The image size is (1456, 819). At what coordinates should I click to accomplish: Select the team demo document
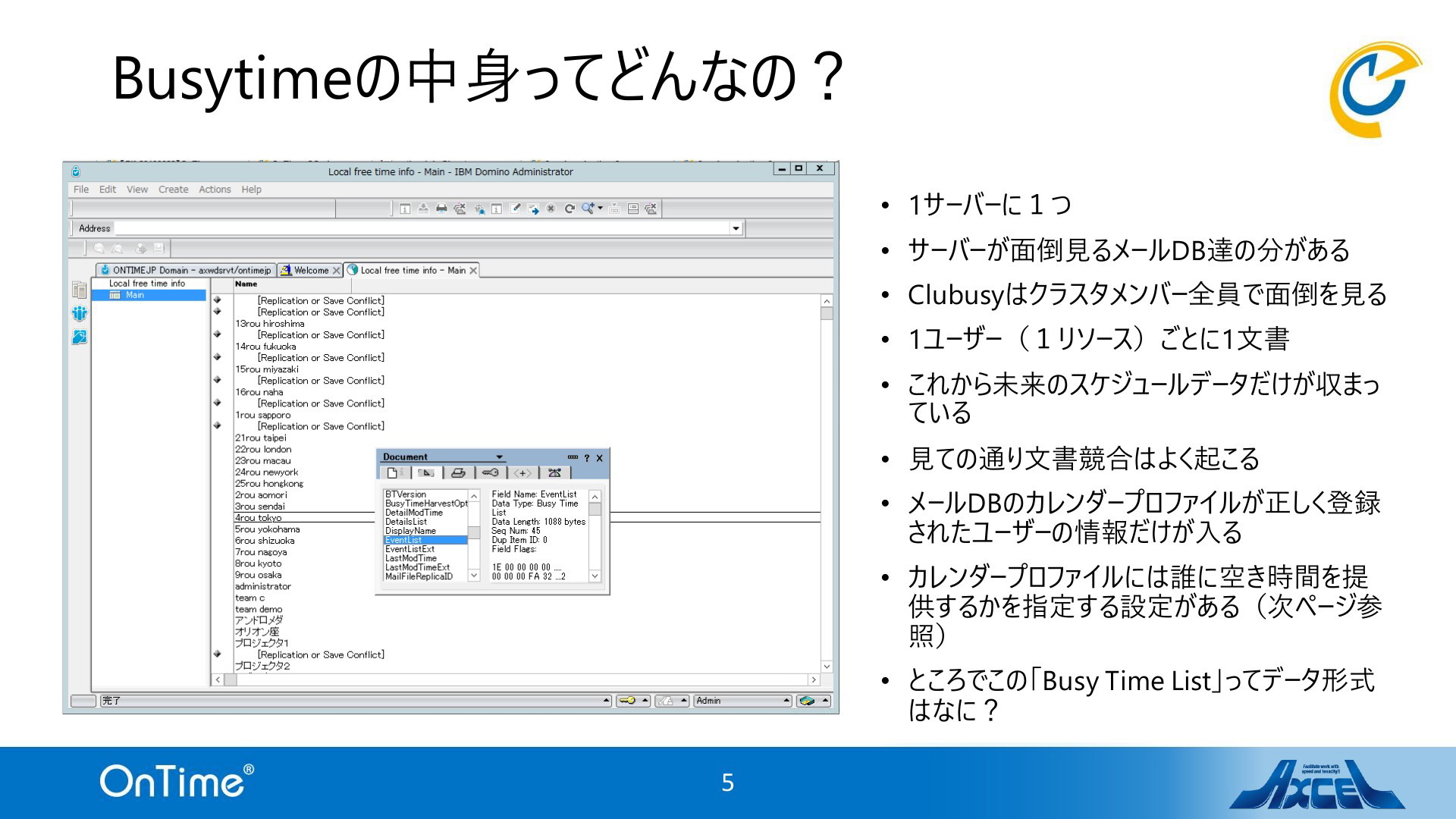(259, 609)
